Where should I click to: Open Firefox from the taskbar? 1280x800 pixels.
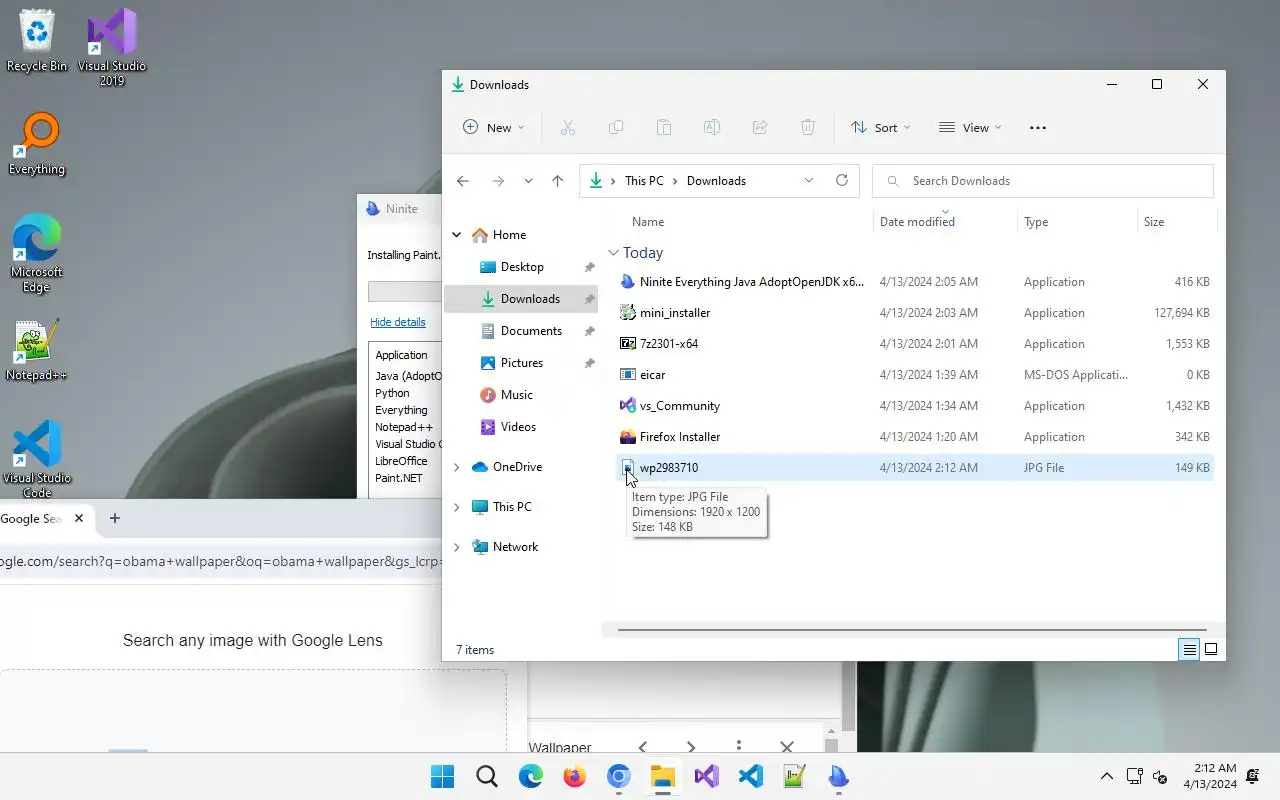click(574, 776)
